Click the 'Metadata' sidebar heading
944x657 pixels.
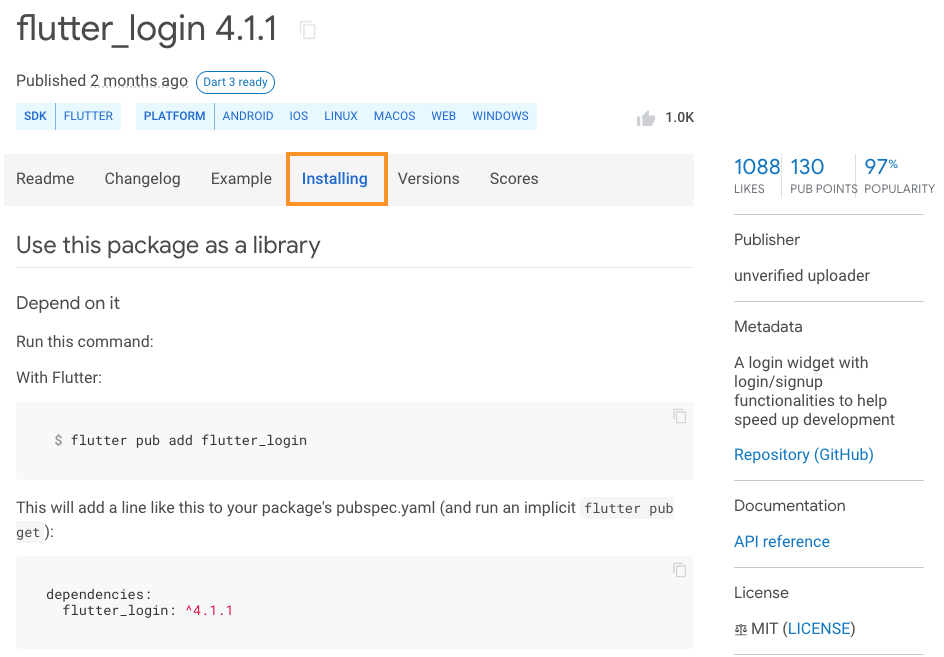pyautogui.click(x=768, y=326)
